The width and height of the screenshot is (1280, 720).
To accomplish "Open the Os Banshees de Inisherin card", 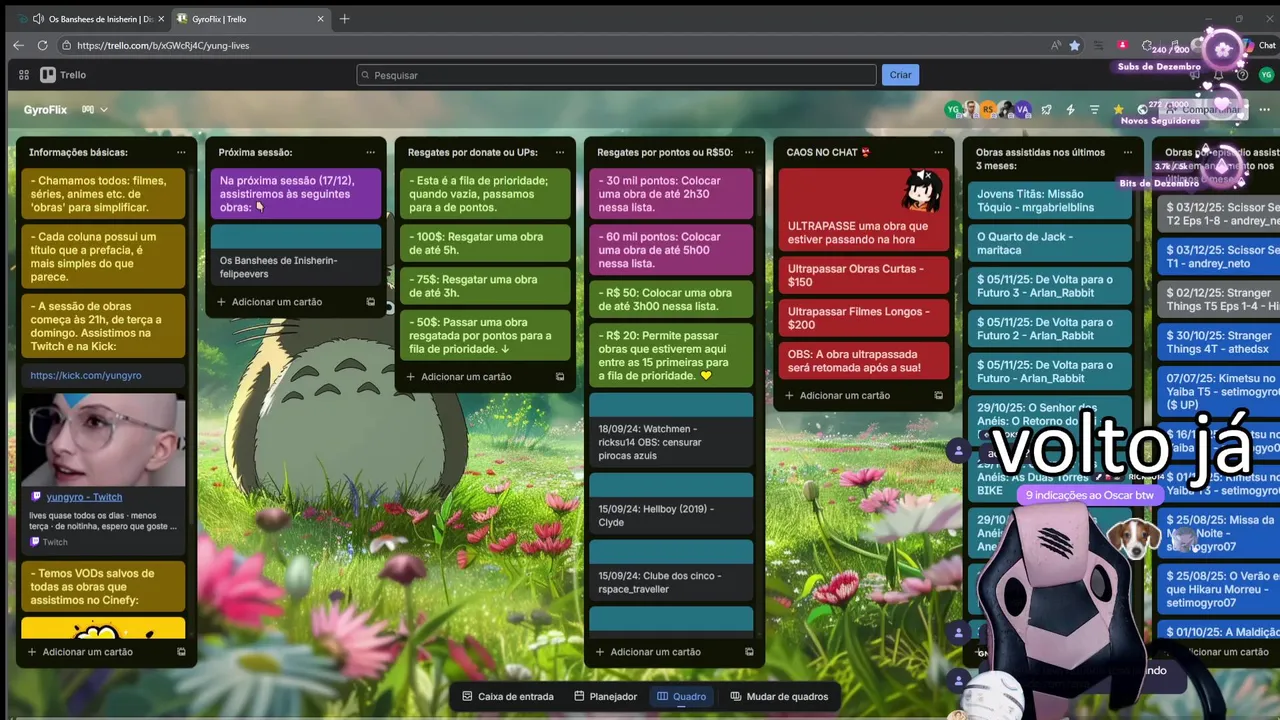I will tap(296, 255).
